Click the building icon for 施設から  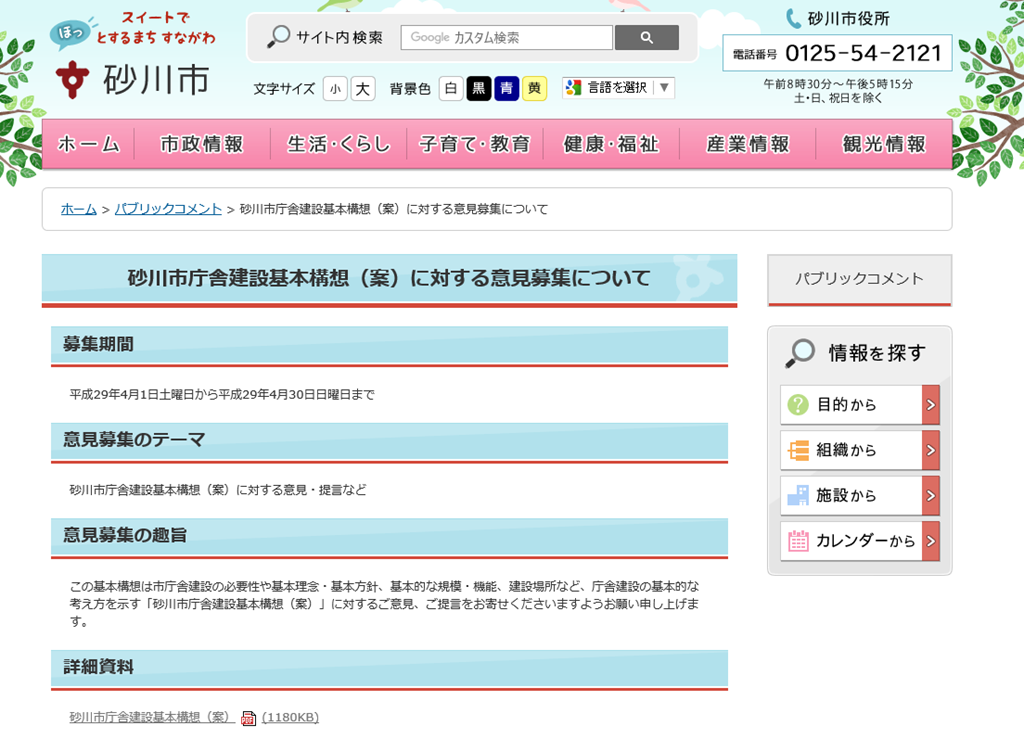(x=798, y=495)
